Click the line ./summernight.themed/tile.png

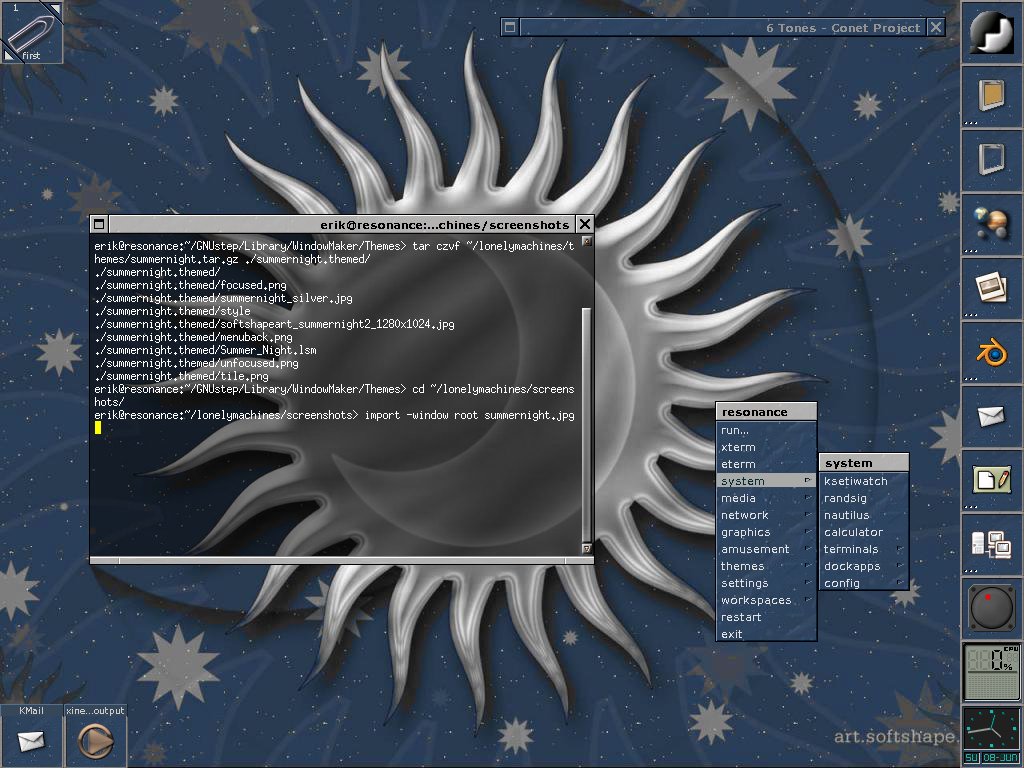pos(182,376)
